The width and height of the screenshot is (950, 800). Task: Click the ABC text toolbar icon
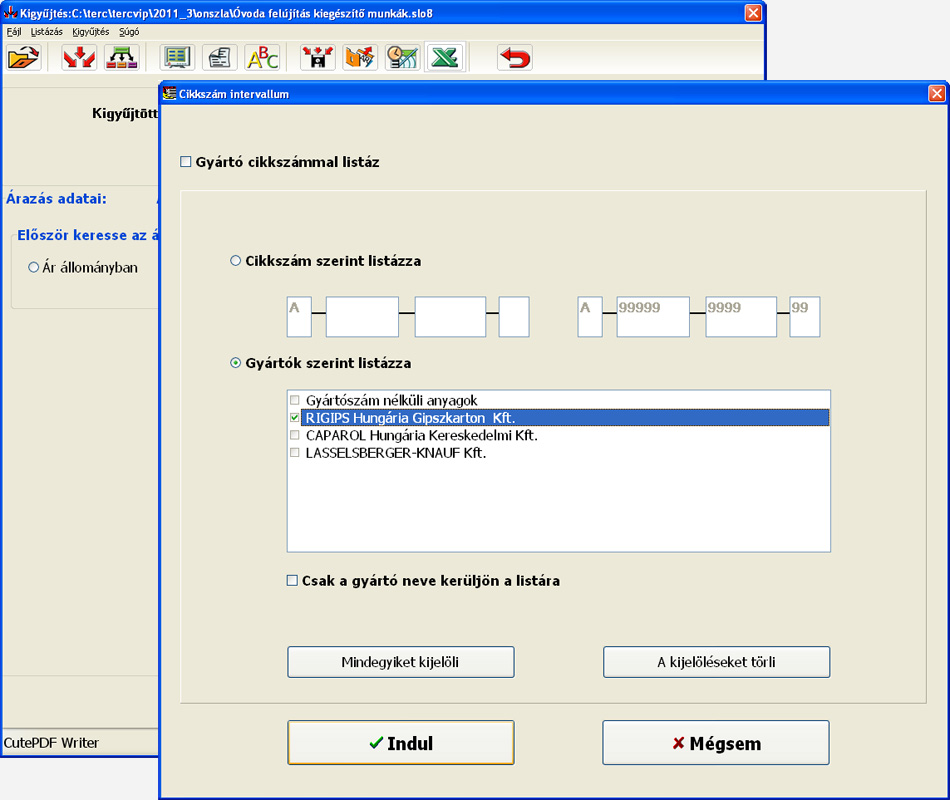point(262,58)
